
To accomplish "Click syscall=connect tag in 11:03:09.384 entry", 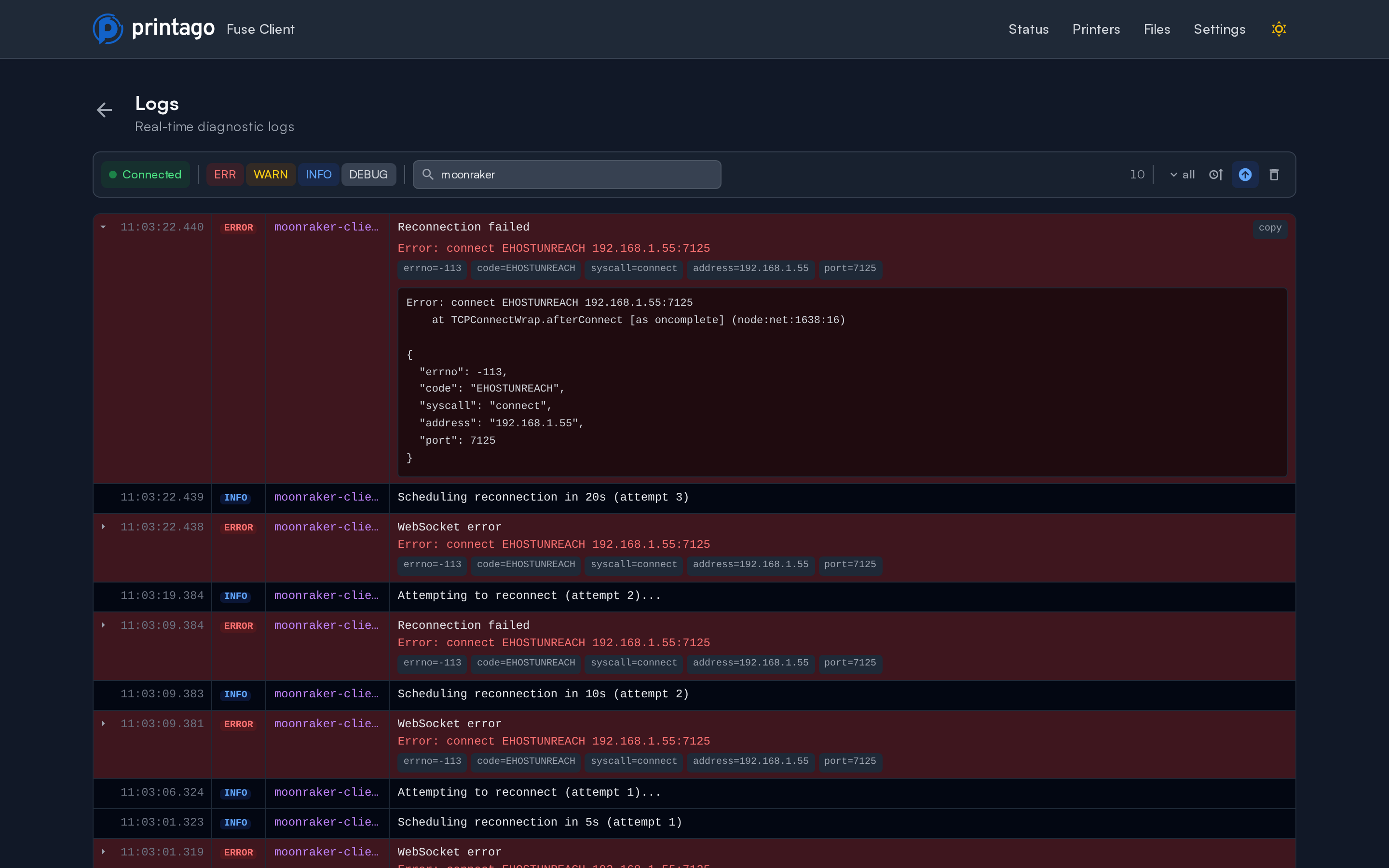I will (634, 663).
